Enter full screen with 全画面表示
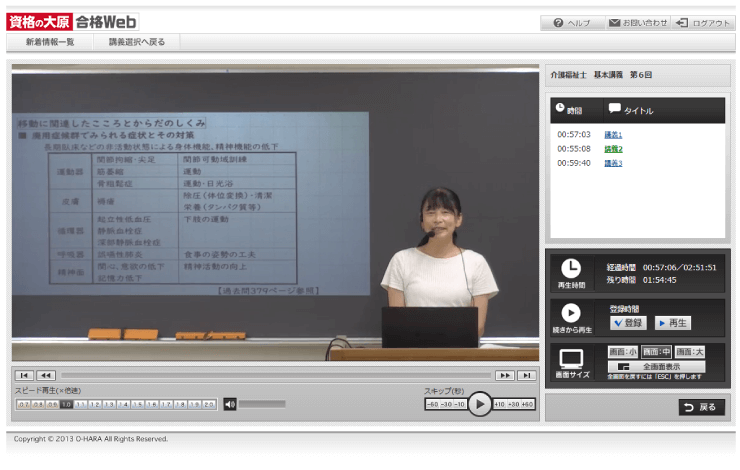This screenshot has width=740, height=470. [656, 367]
